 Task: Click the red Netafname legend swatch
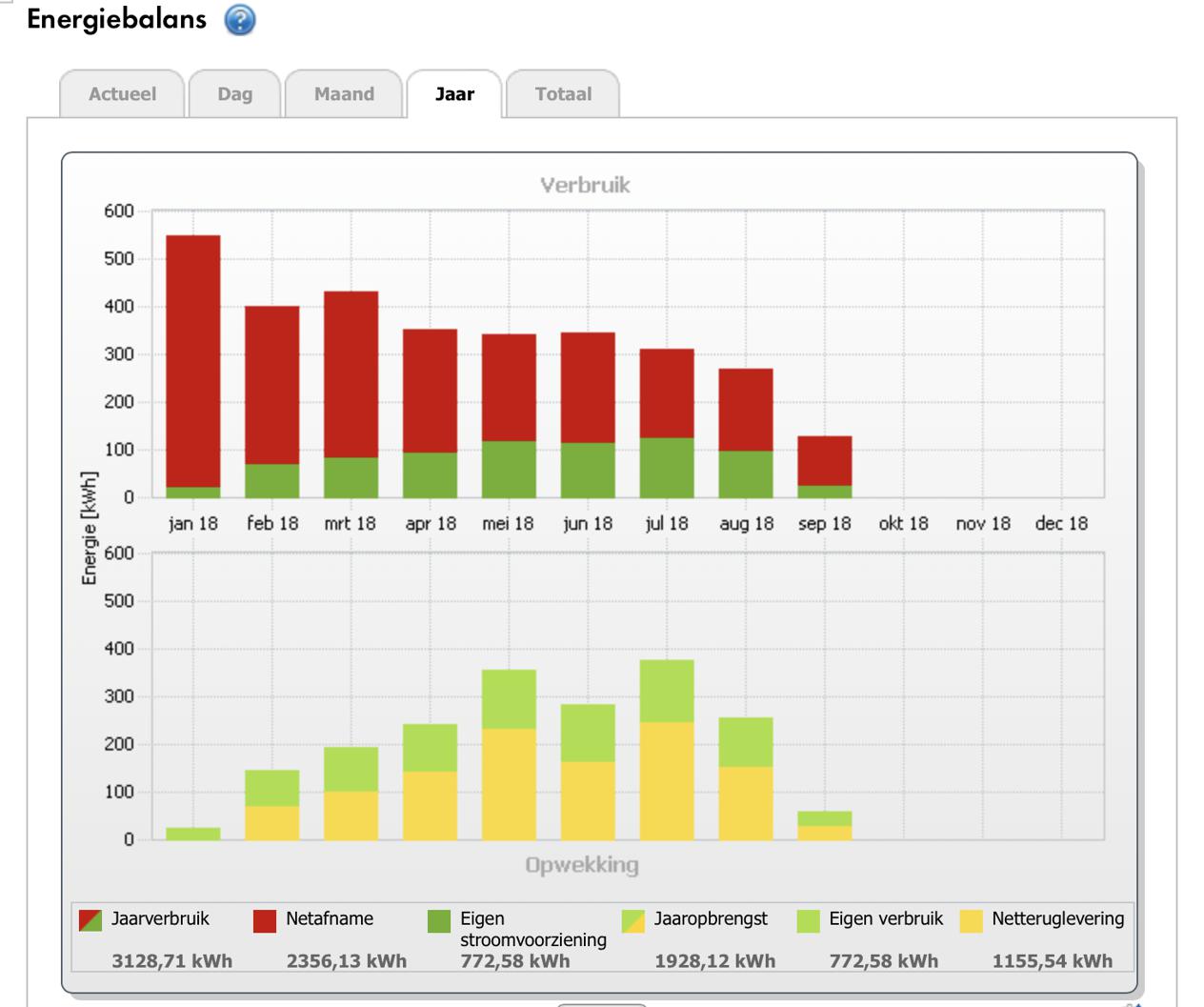click(x=265, y=920)
